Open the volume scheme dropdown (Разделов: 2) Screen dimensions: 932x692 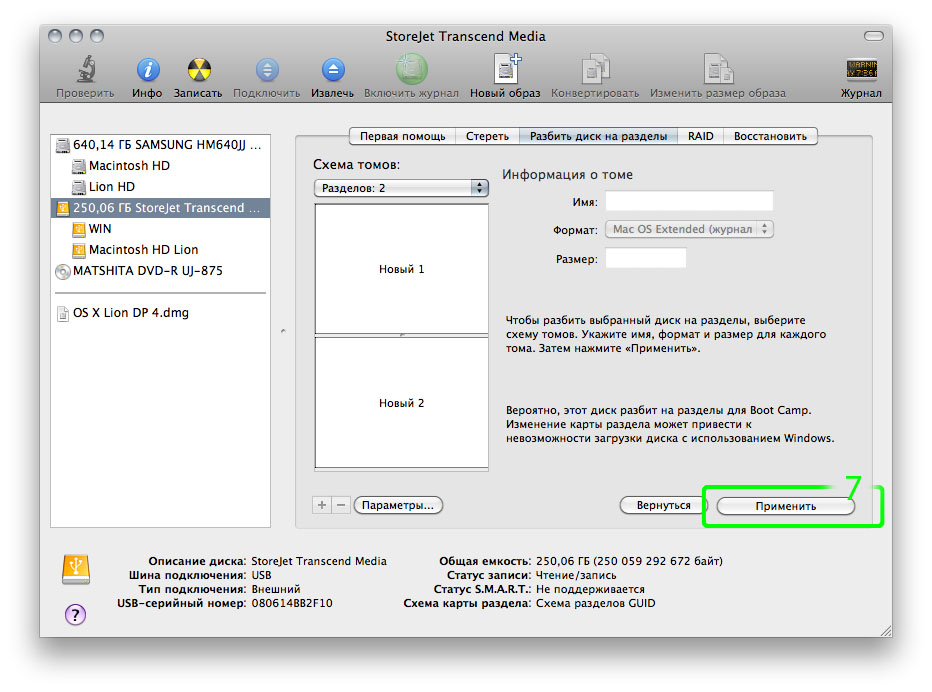point(400,188)
